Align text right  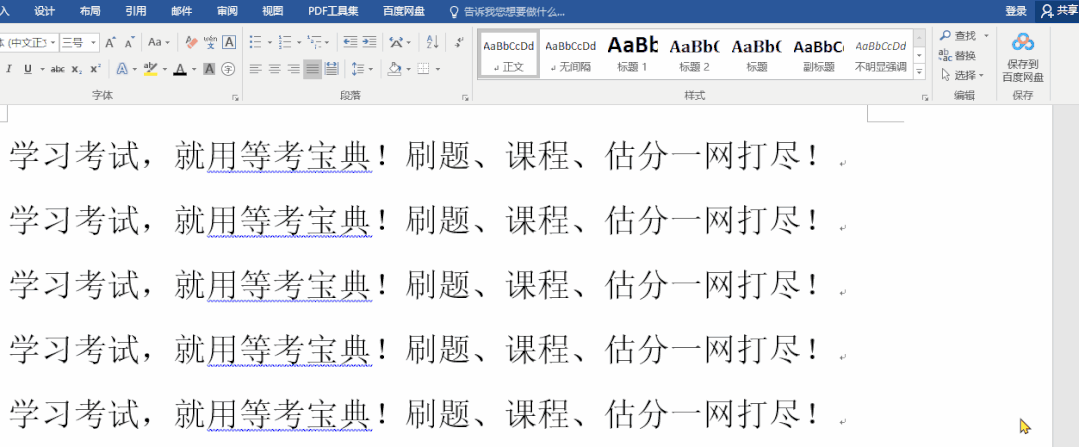point(293,69)
